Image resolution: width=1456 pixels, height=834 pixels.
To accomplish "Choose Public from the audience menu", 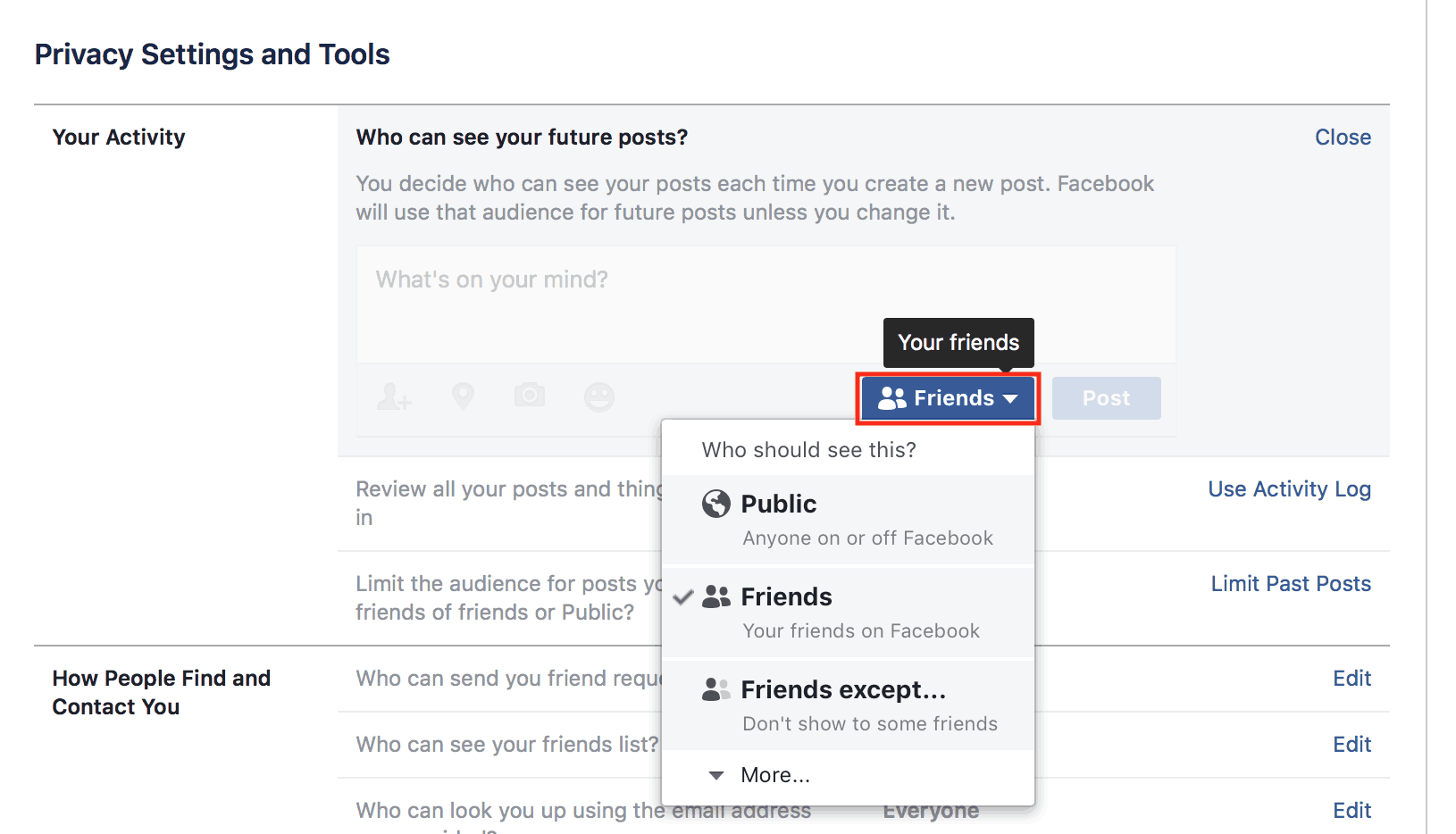I will (778, 504).
